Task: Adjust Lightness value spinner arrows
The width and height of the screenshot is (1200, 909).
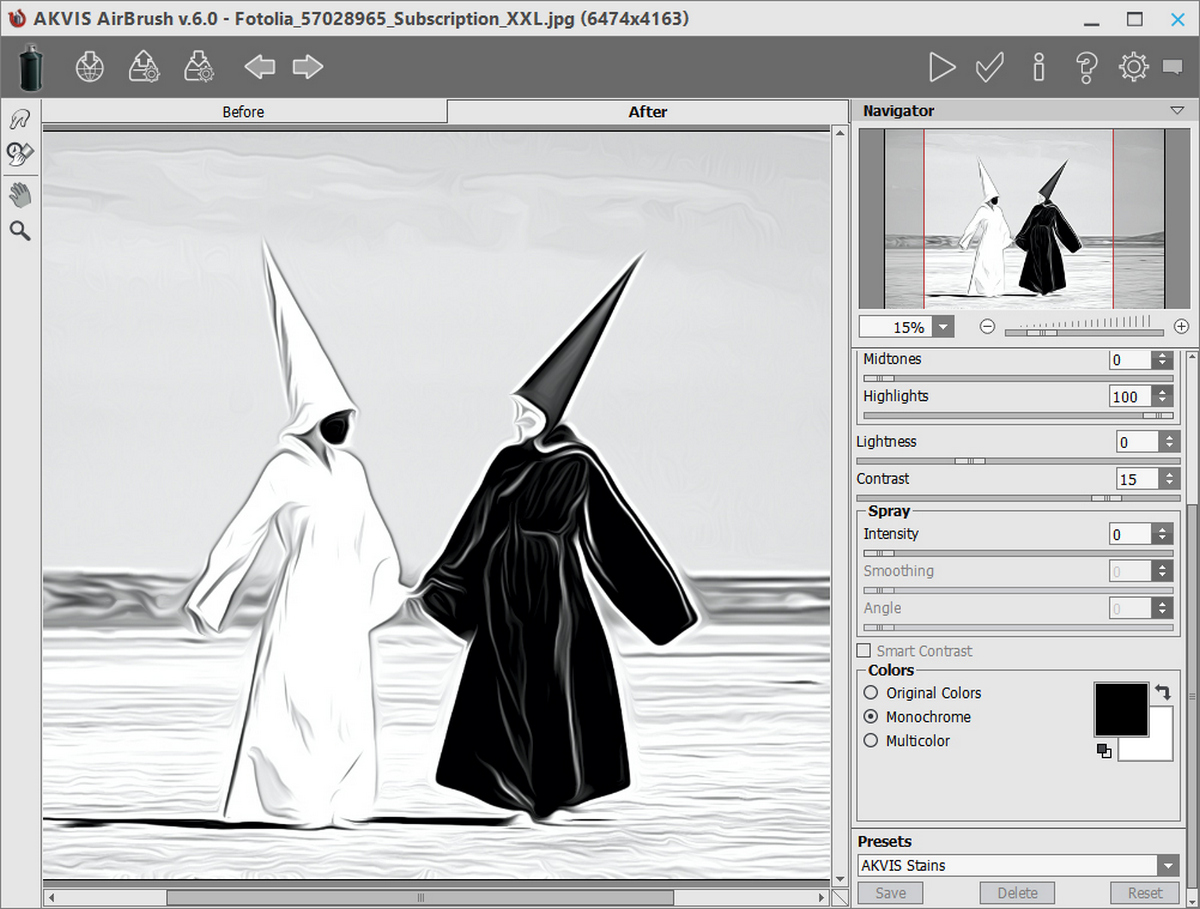Action: click(1169, 442)
